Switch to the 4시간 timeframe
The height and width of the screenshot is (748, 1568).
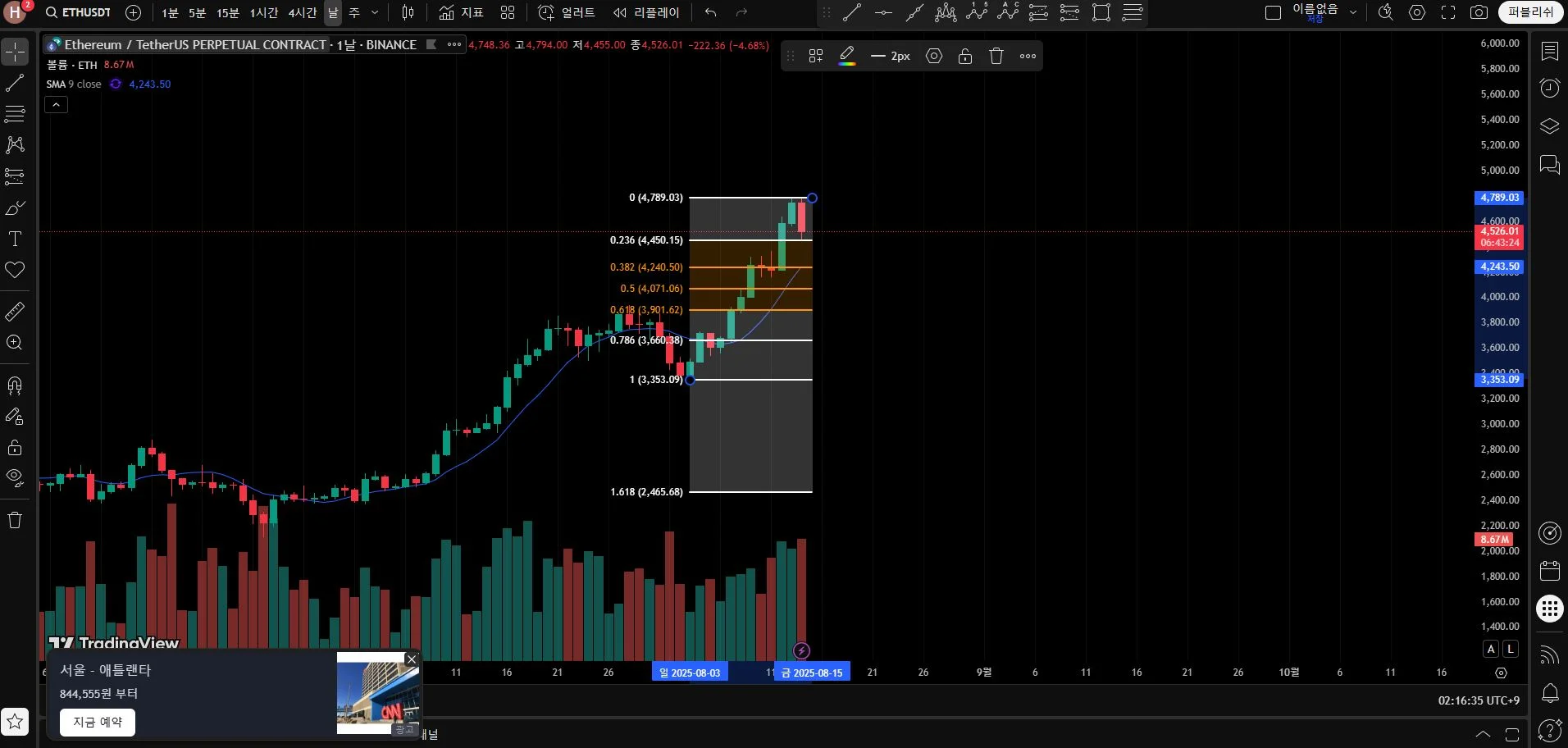point(303,12)
